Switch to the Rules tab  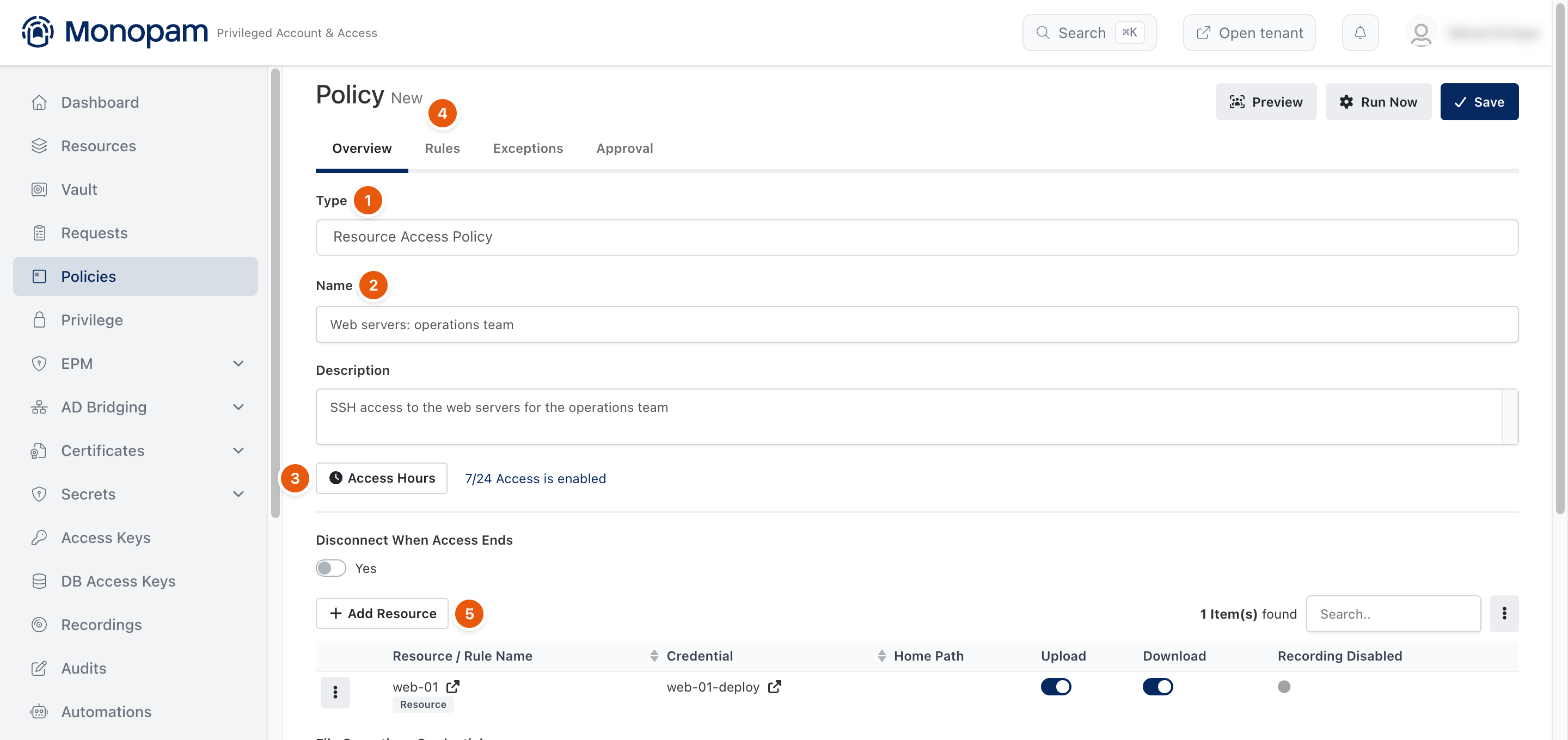tap(442, 149)
